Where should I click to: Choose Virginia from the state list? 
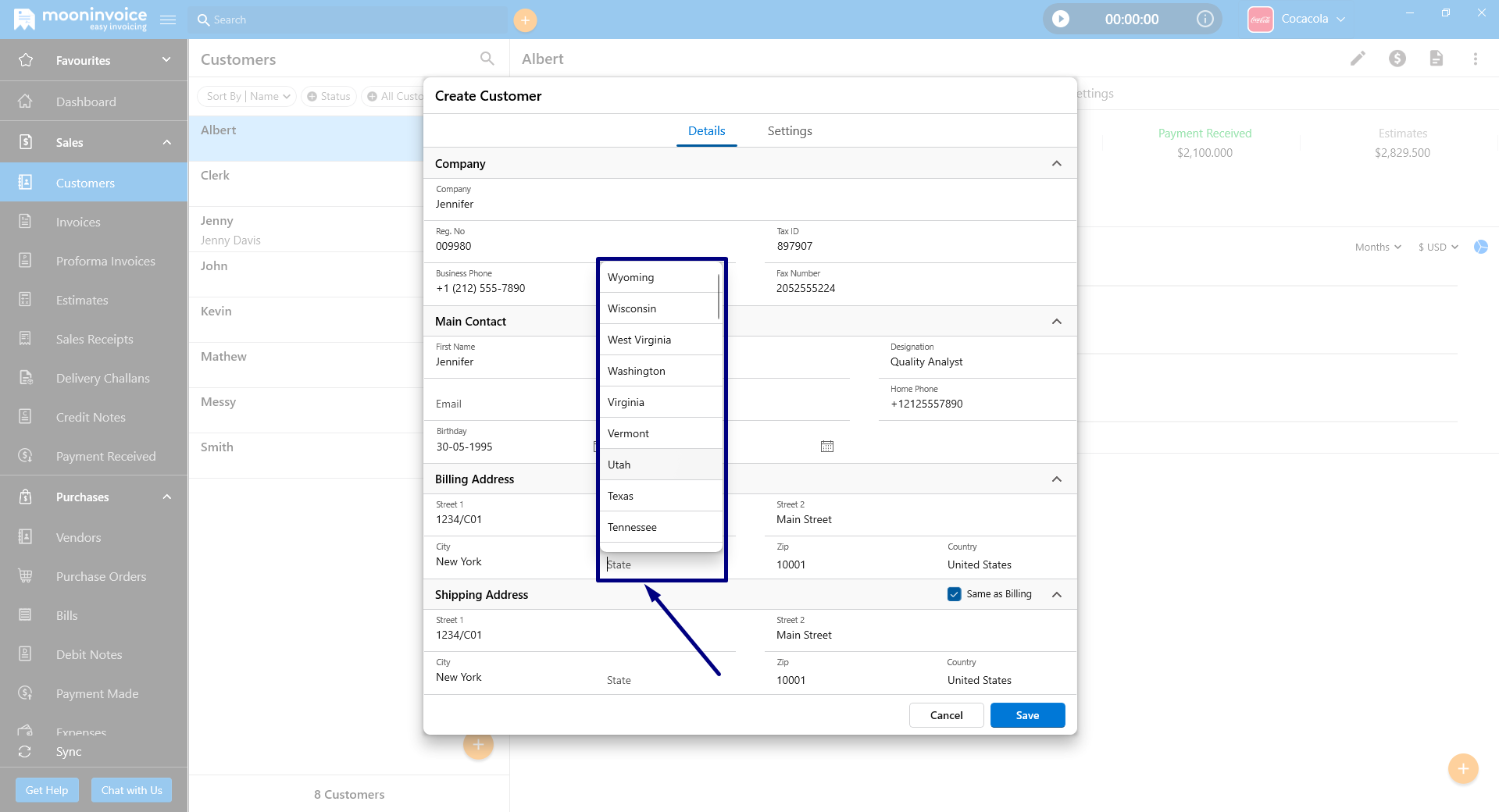click(661, 402)
